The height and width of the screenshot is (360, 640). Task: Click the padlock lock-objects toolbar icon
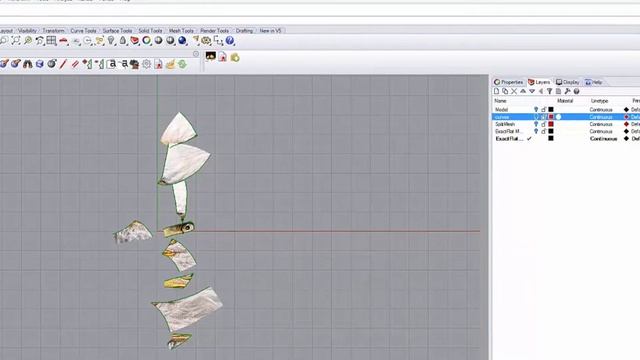click(123, 40)
